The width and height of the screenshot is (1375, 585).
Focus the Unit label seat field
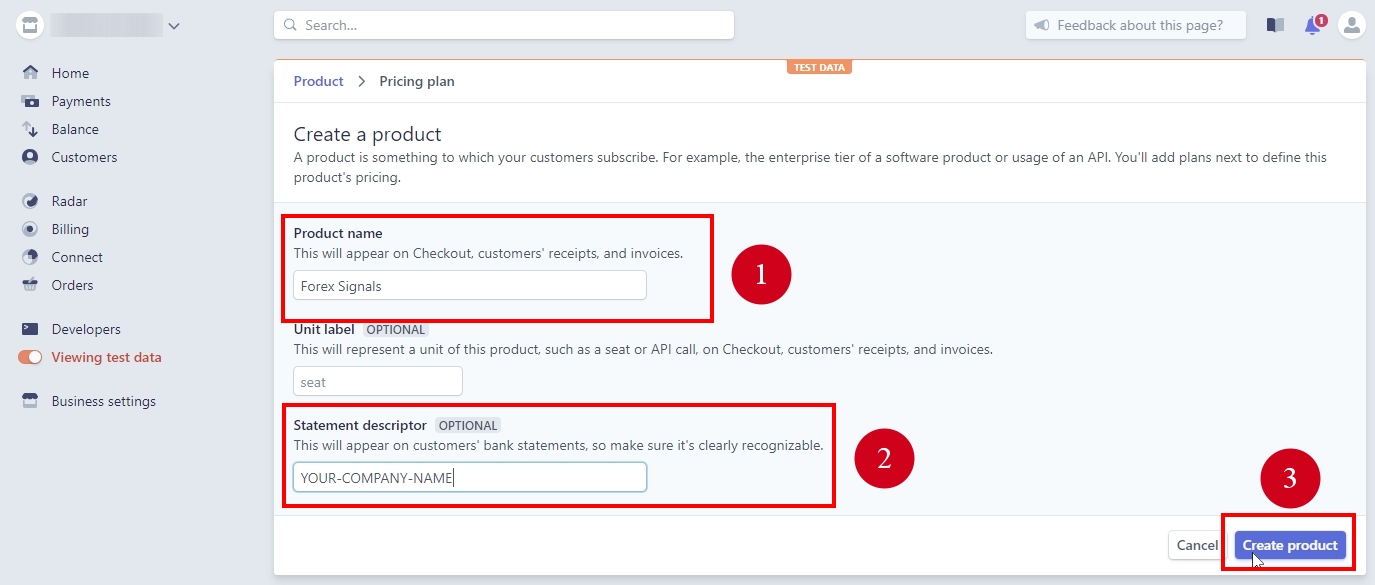[x=378, y=382]
